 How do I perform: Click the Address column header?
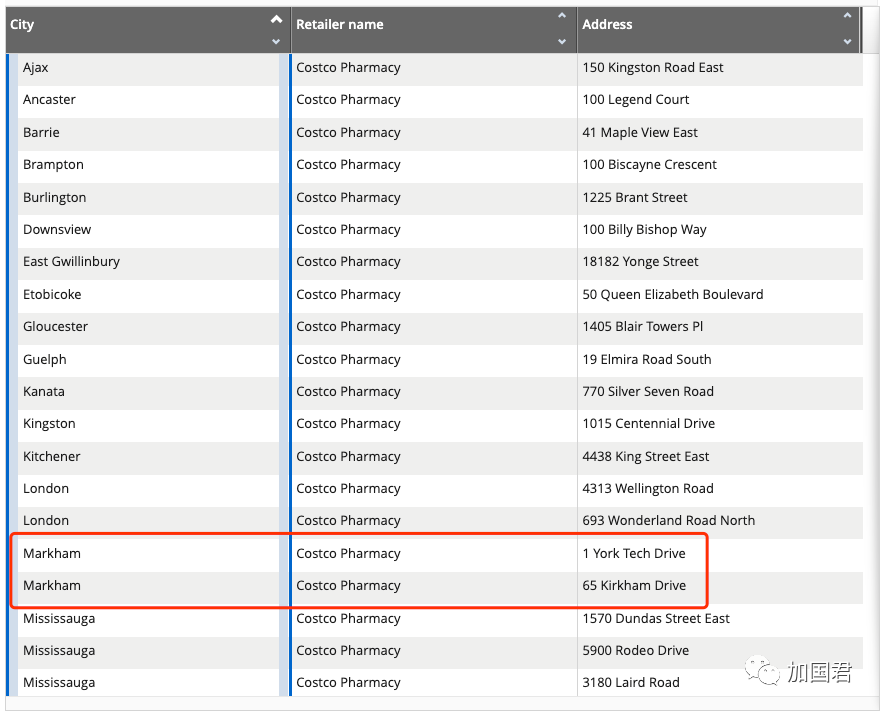720,30
